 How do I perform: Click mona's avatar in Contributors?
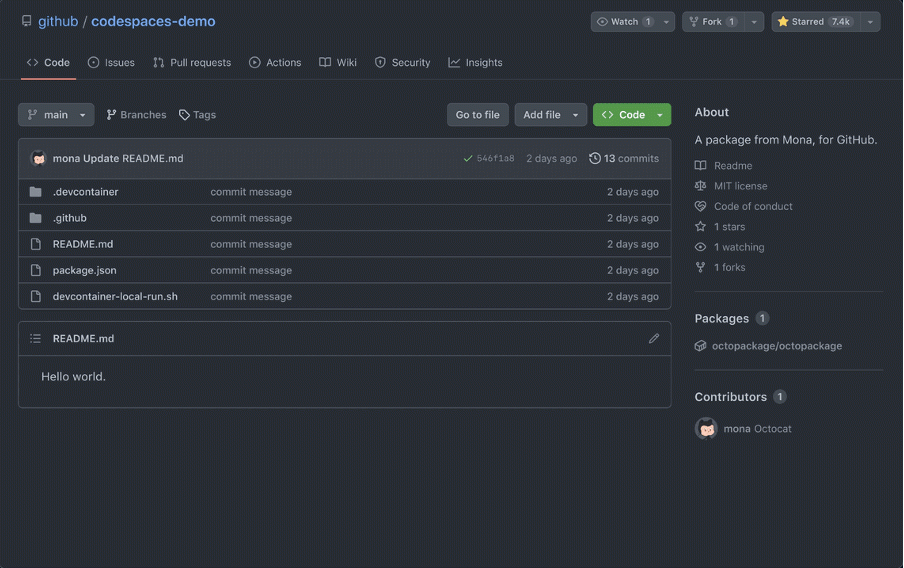coord(706,428)
